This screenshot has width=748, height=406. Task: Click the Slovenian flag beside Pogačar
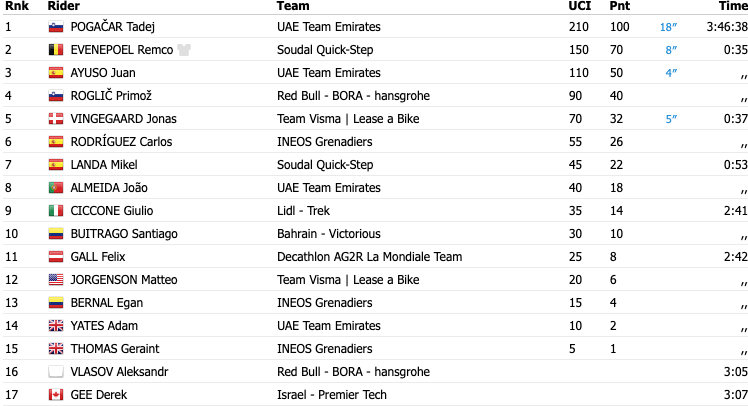click(x=56, y=27)
